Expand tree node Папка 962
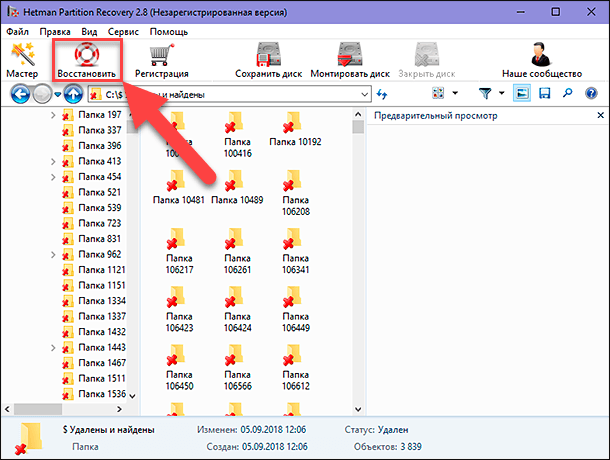Screen dimensions: 610x460 tap(53, 255)
